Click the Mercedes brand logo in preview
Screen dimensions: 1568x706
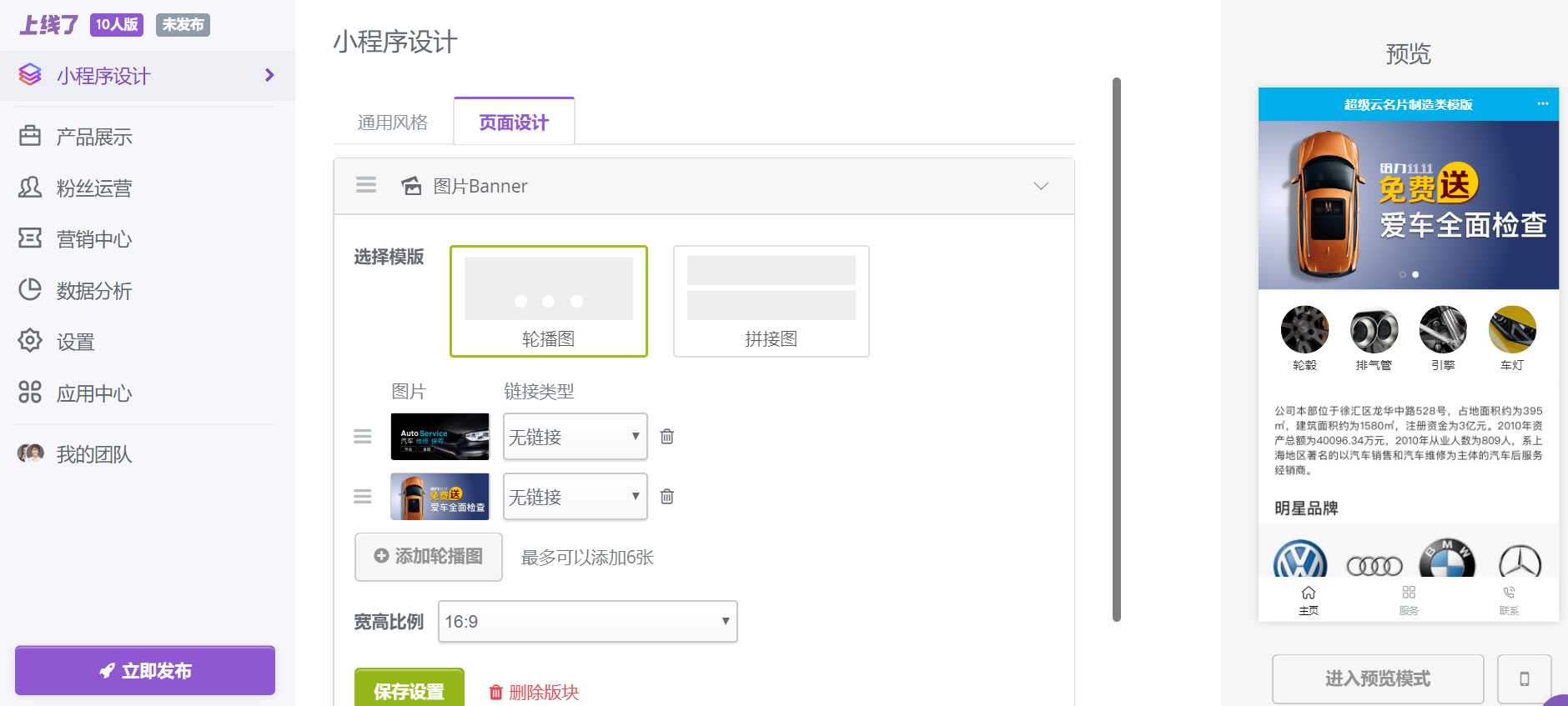point(1520,561)
